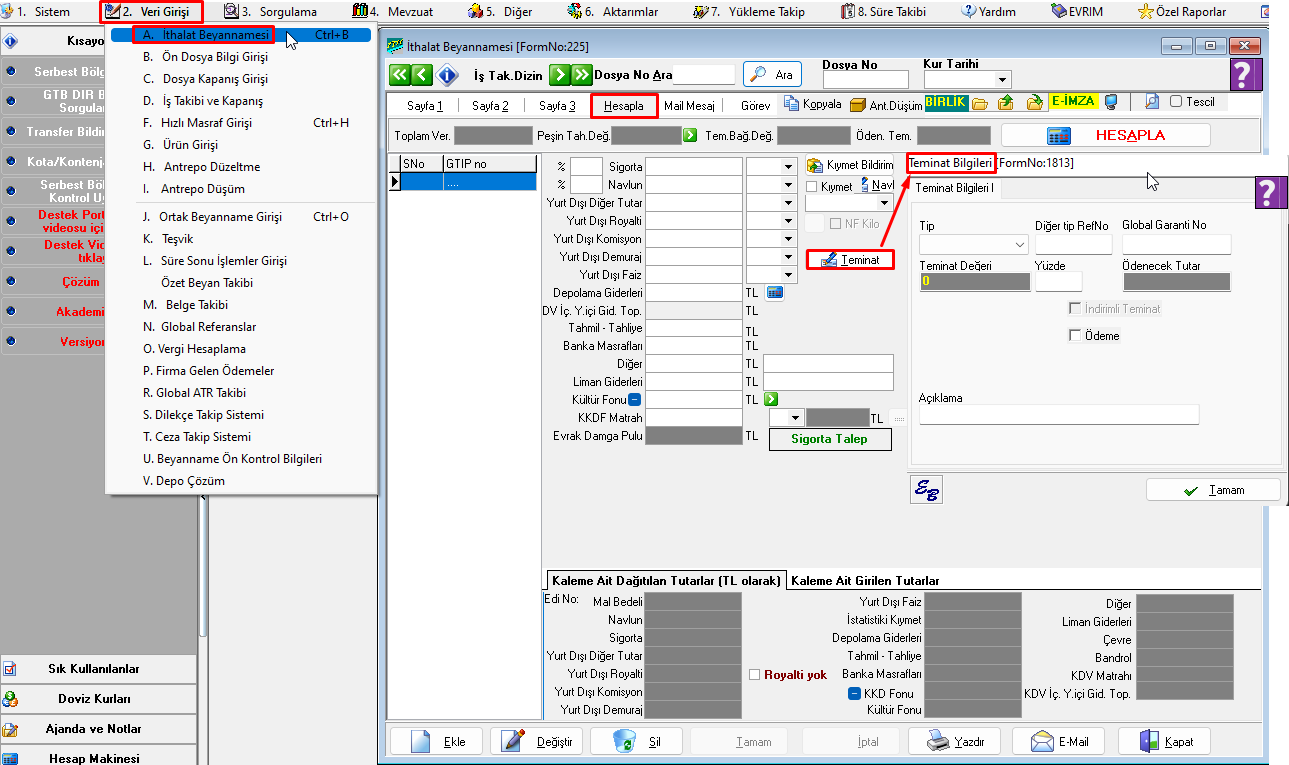Click the E-İMZA yellow button
The width and height of the screenshot is (1289, 765).
pos(1073,102)
